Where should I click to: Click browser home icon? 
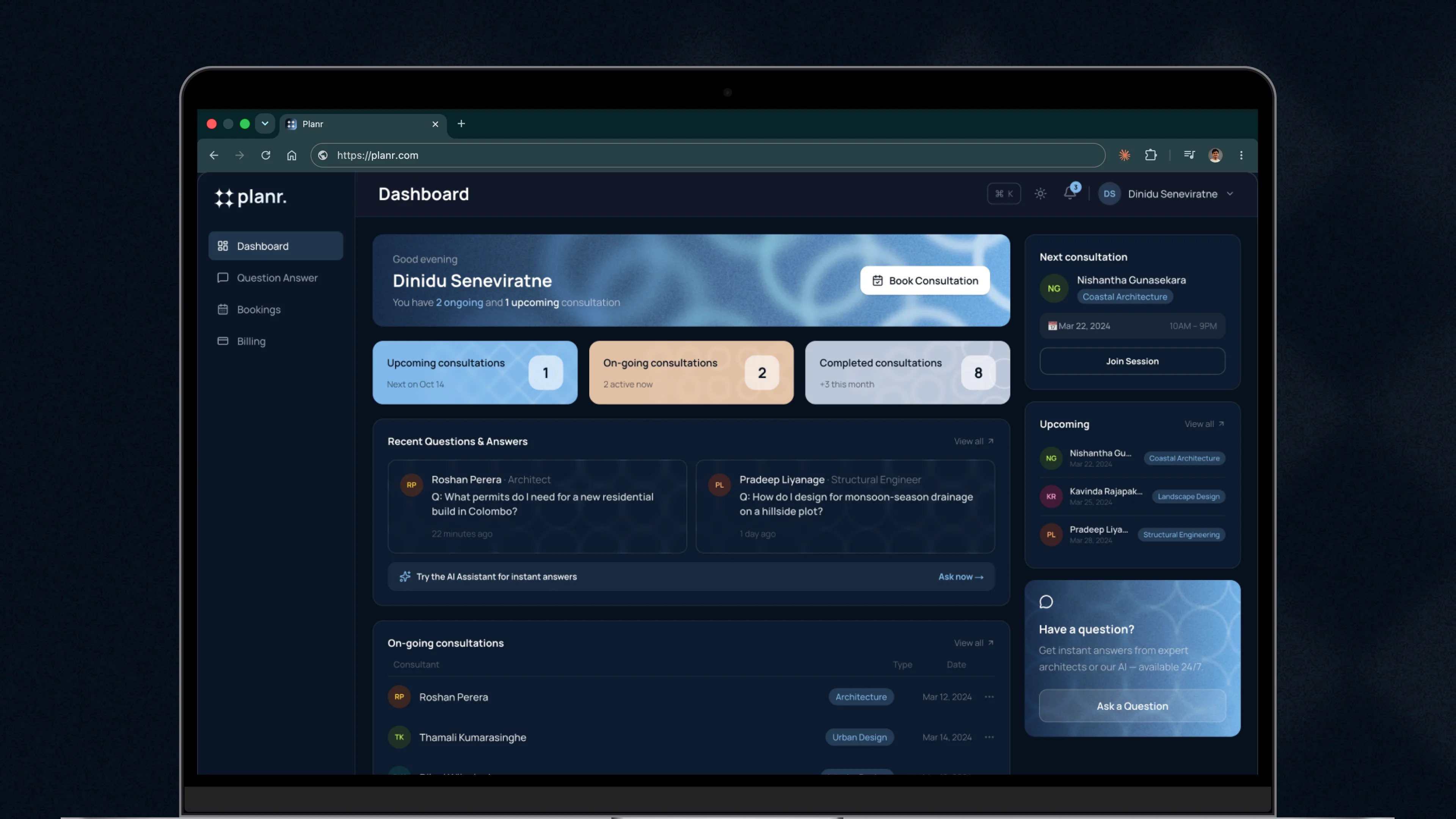point(292,155)
